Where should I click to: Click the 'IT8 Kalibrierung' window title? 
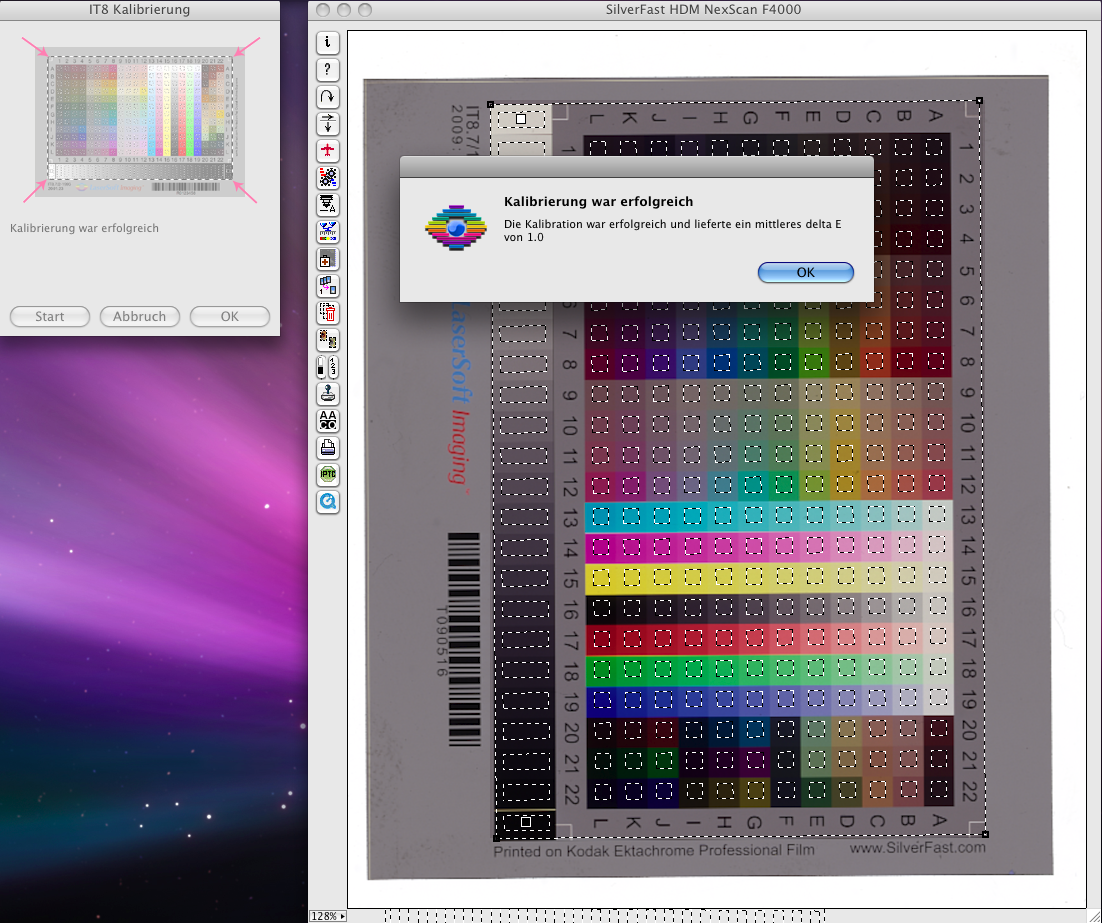139,10
